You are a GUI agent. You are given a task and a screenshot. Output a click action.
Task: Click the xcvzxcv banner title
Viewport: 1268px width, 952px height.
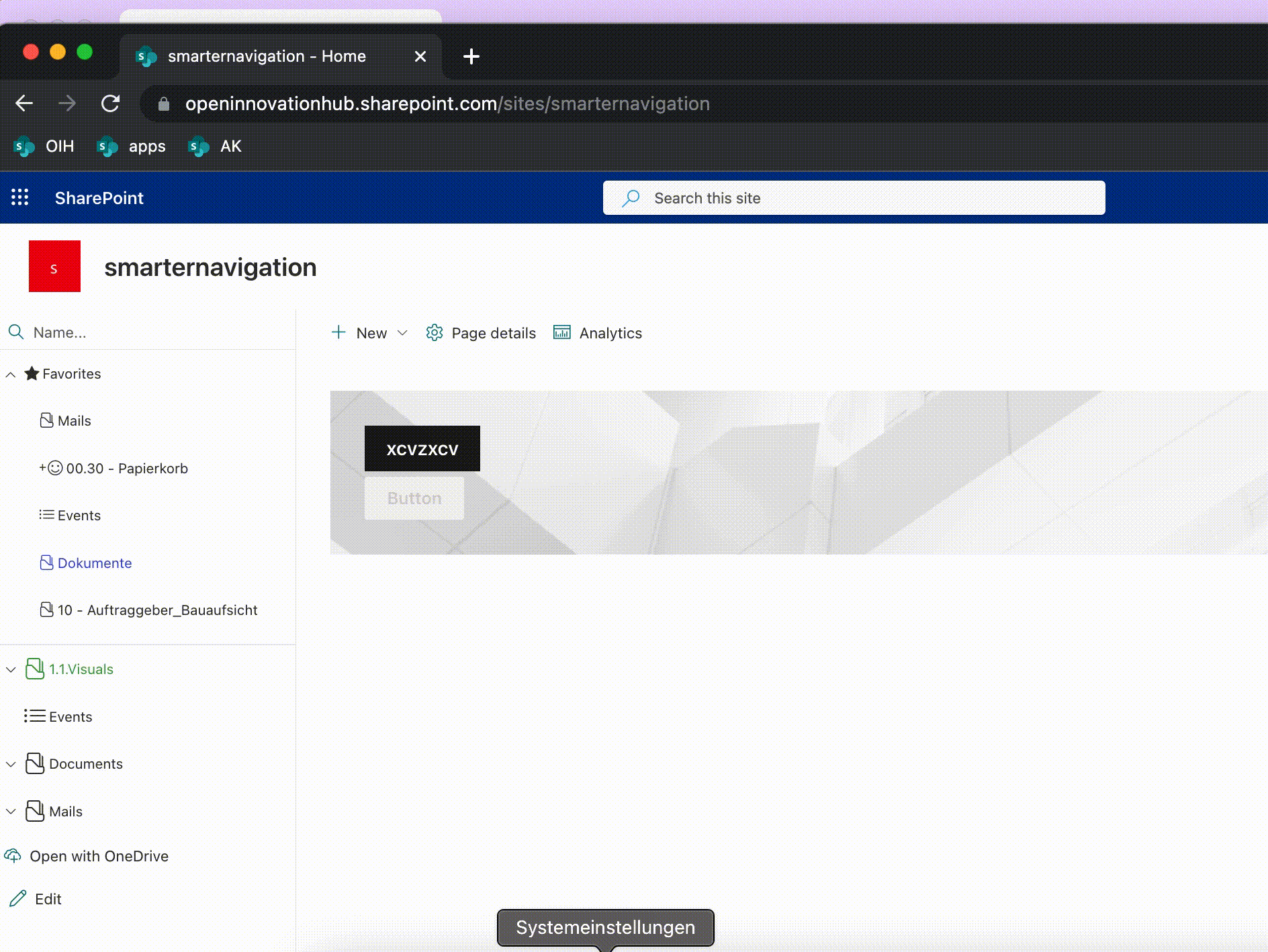pos(422,448)
